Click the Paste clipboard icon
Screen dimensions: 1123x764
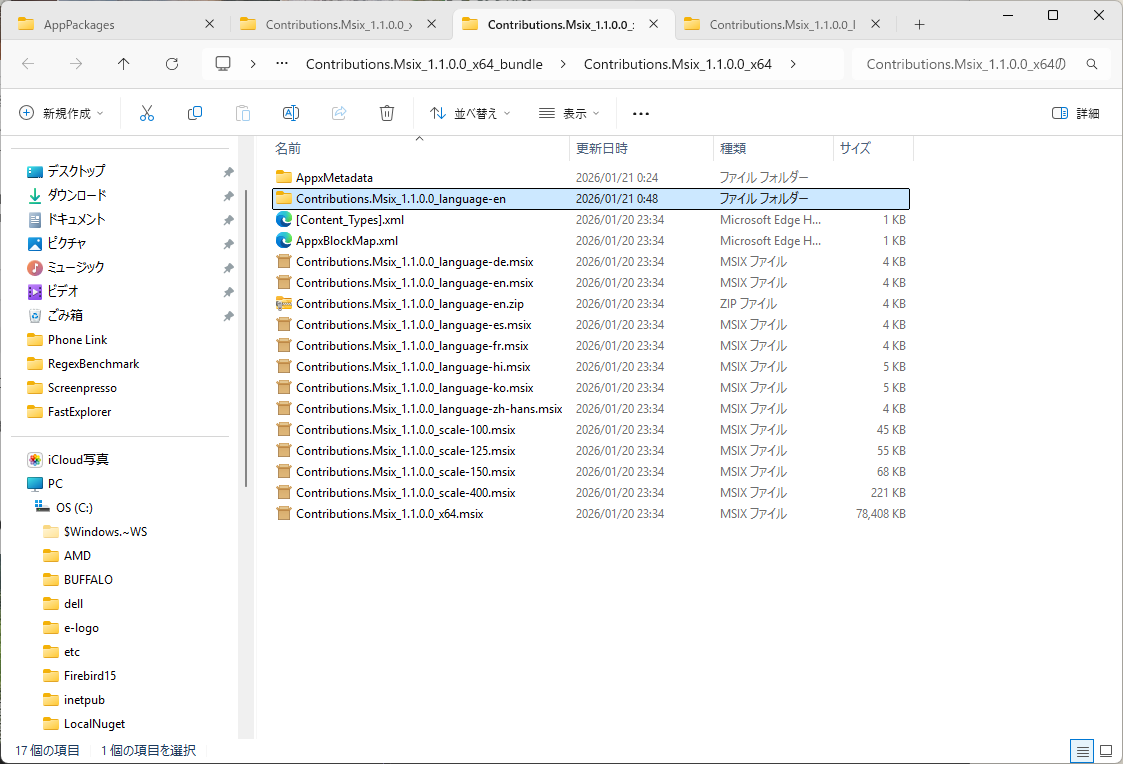click(x=243, y=113)
